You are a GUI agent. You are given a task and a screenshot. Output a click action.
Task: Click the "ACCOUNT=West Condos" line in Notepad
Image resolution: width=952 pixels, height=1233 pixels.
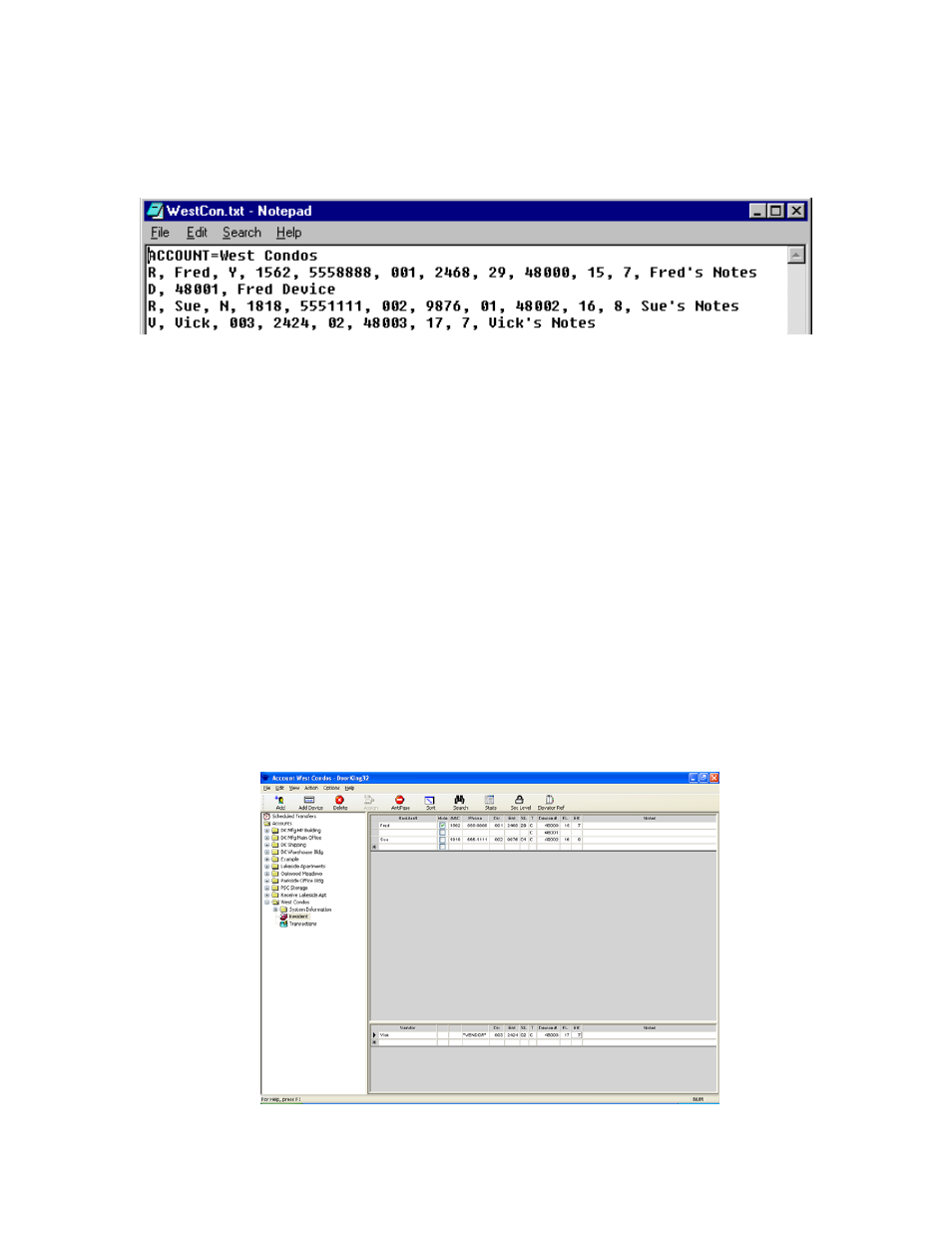coord(234,256)
